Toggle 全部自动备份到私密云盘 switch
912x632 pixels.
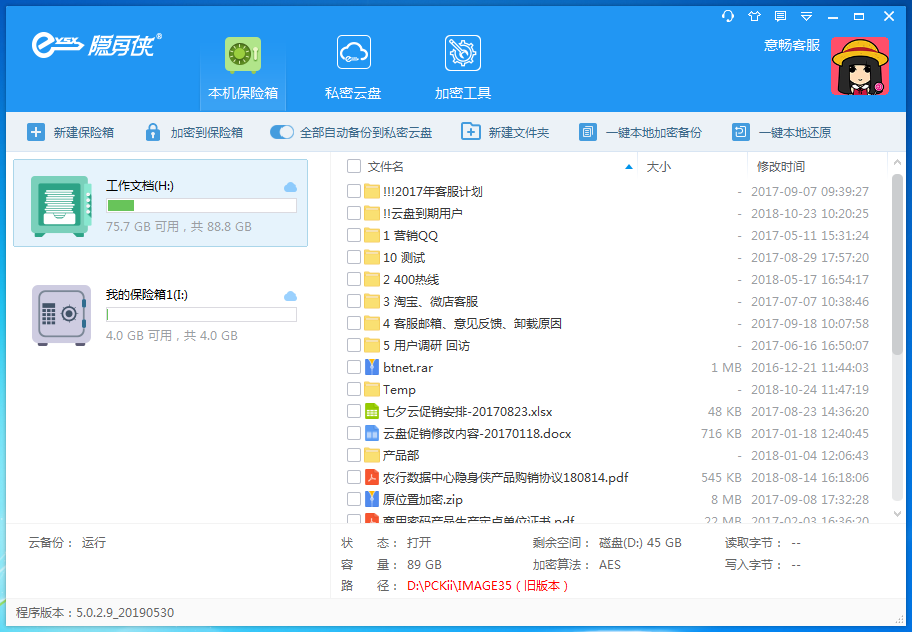point(281,131)
